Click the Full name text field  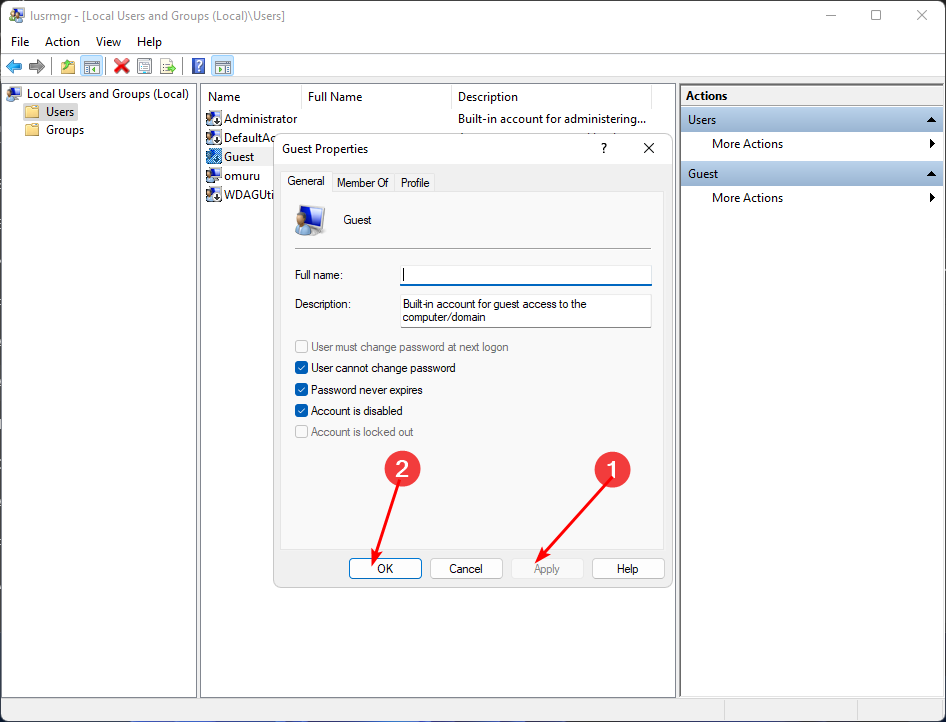pos(525,275)
